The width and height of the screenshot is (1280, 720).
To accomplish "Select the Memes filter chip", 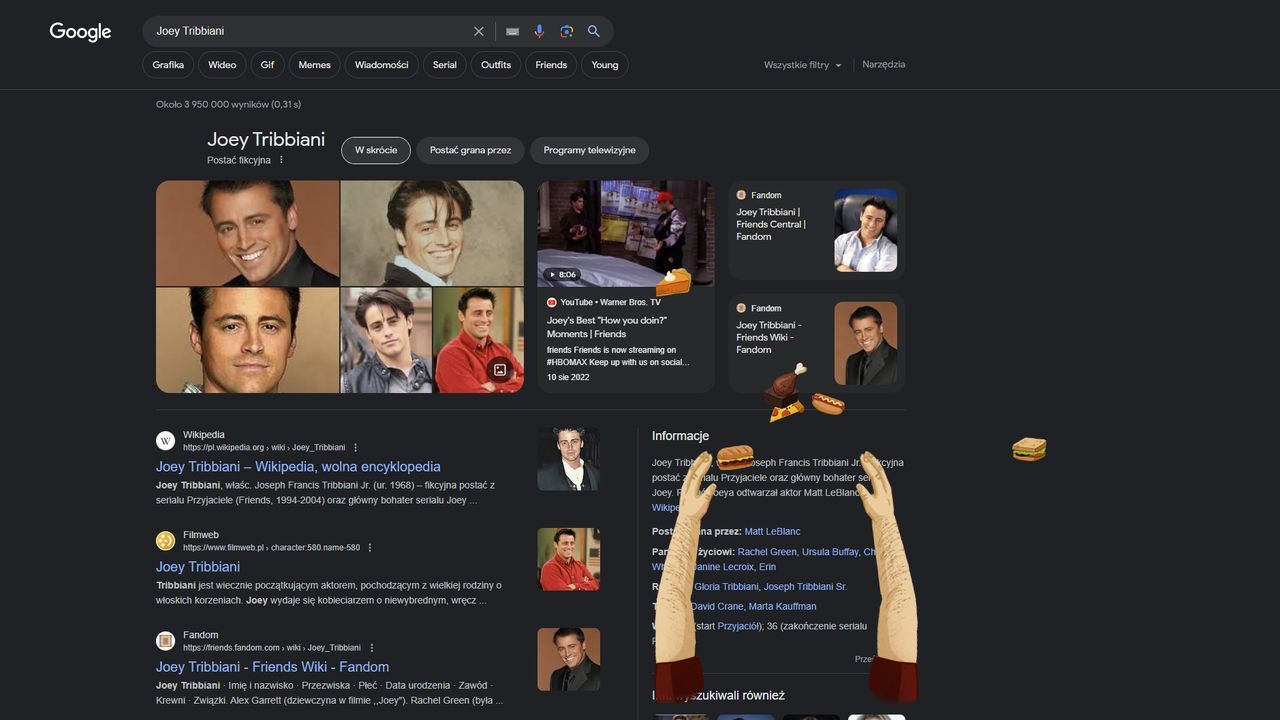I will tap(314, 65).
